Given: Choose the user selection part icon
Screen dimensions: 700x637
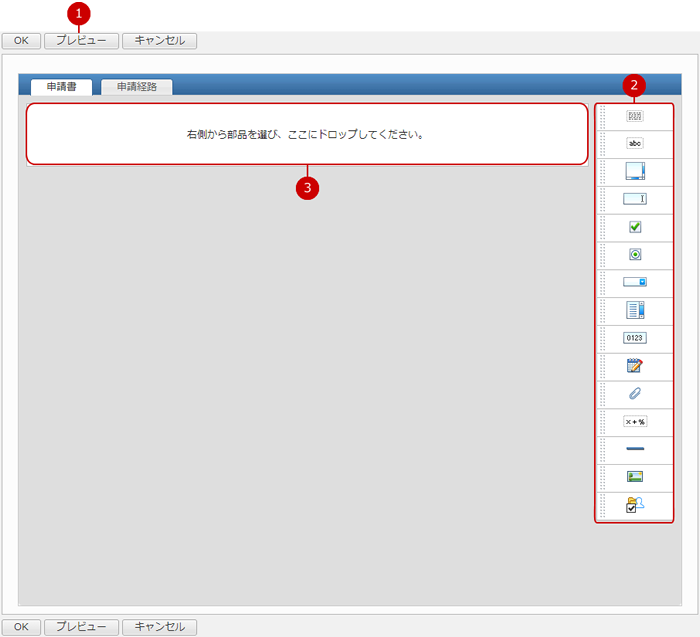Looking at the screenshot, I should (635, 505).
